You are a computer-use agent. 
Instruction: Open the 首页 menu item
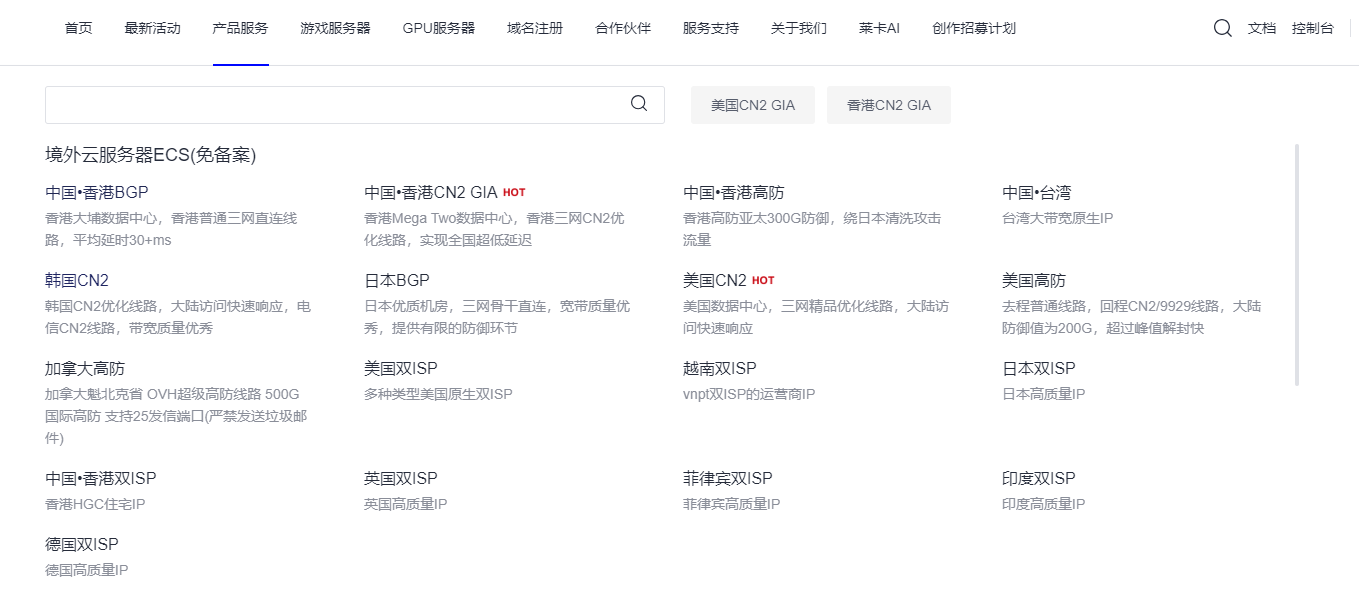point(78,28)
